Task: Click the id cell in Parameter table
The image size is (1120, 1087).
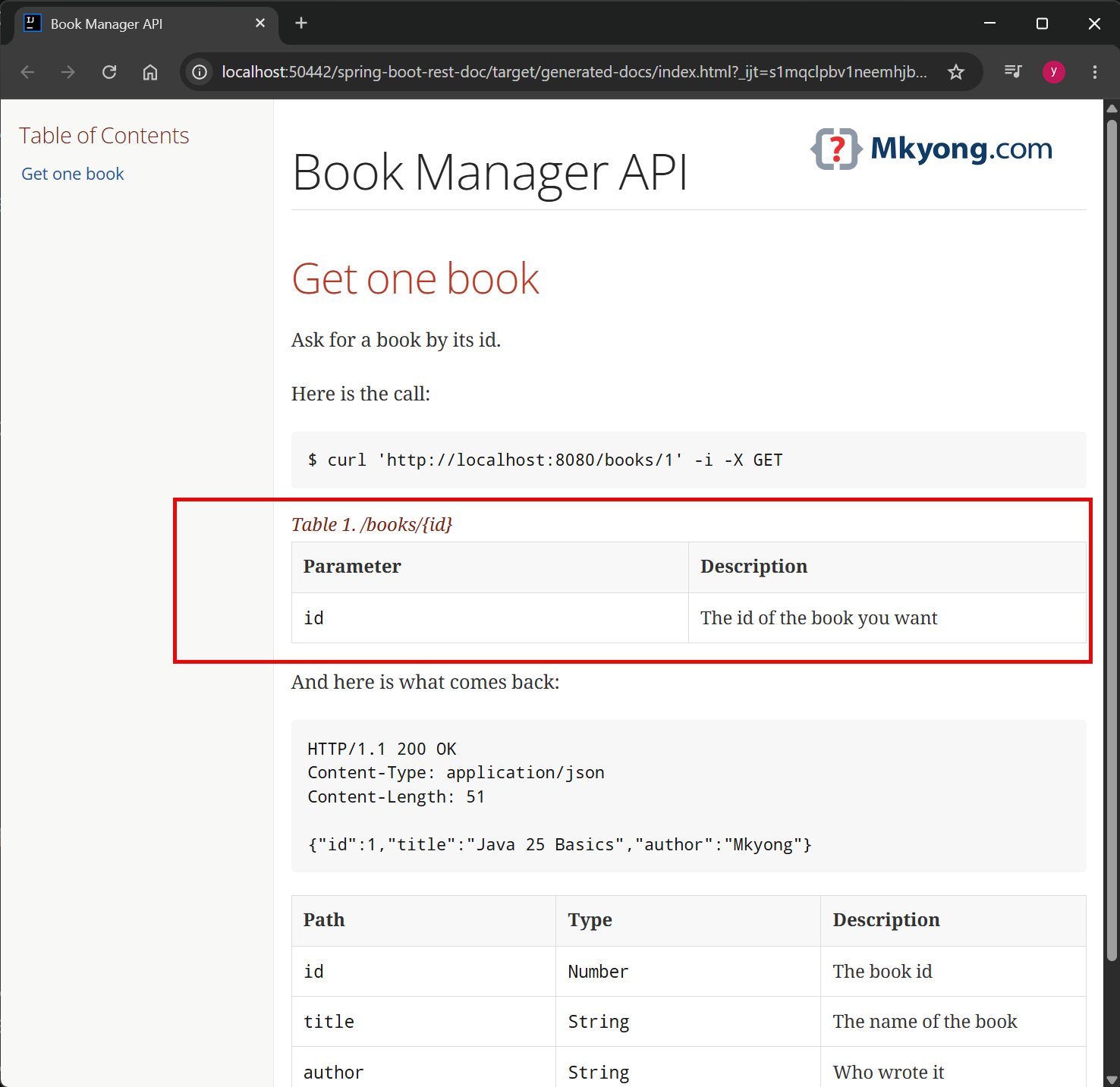Action: tap(490, 617)
